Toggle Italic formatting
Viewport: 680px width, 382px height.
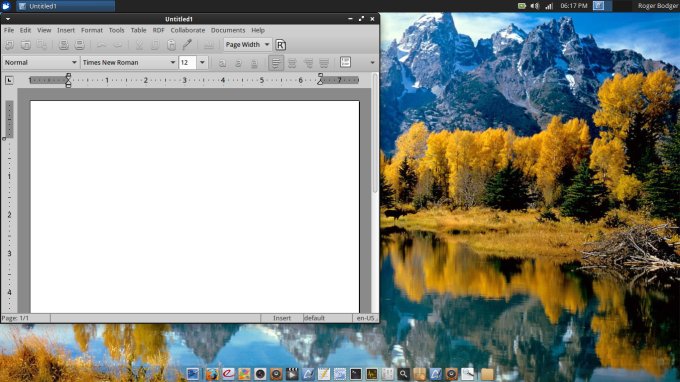(238, 63)
